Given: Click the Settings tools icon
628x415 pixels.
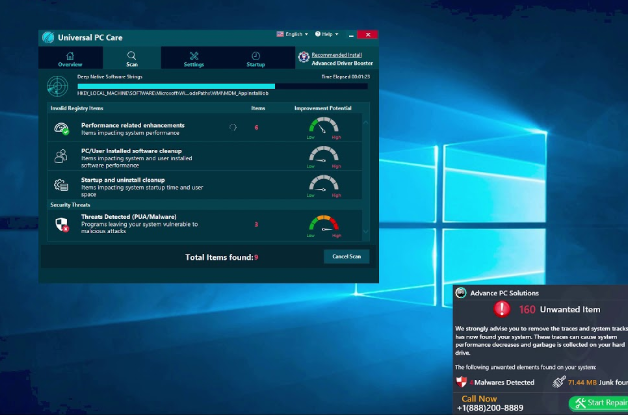Looking at the screenshot, I should (x=194, y=56).
